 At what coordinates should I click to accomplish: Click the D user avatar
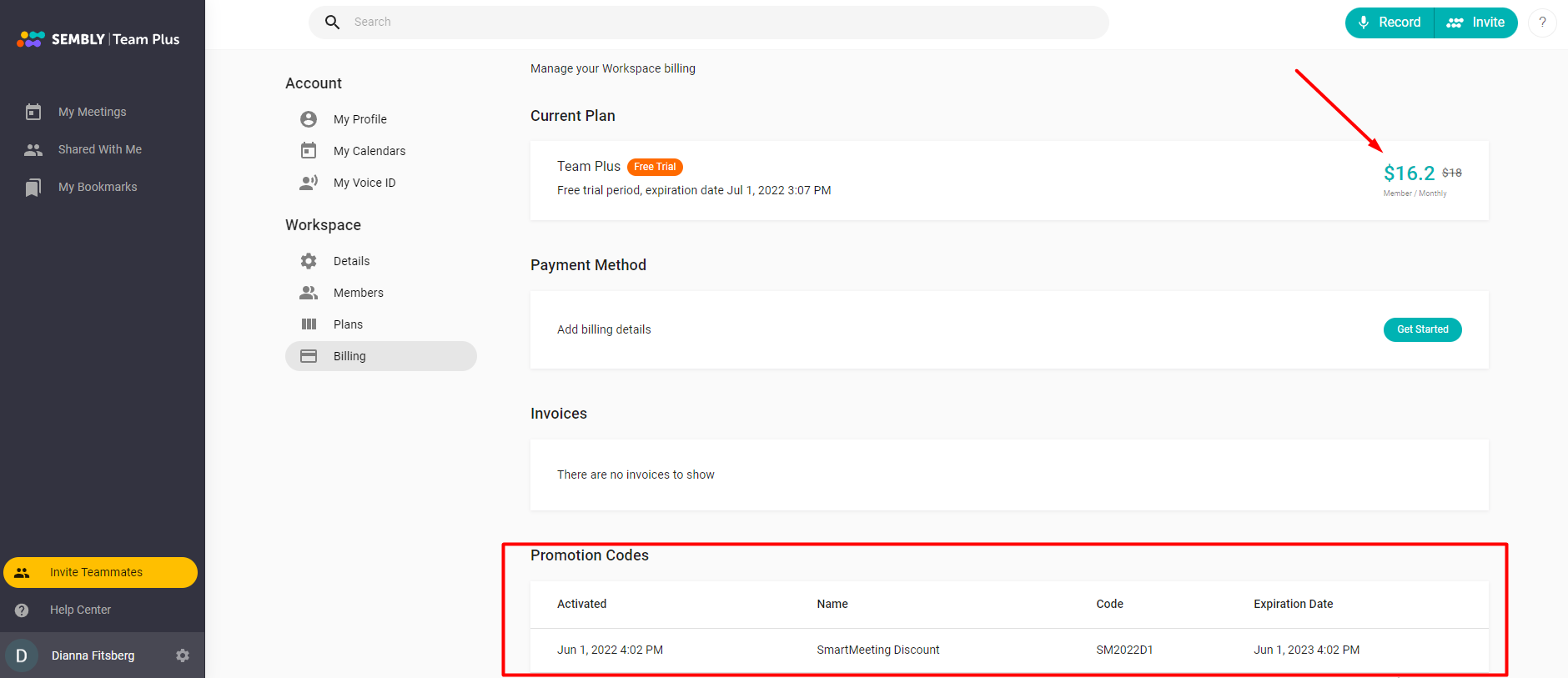point(22,655)
